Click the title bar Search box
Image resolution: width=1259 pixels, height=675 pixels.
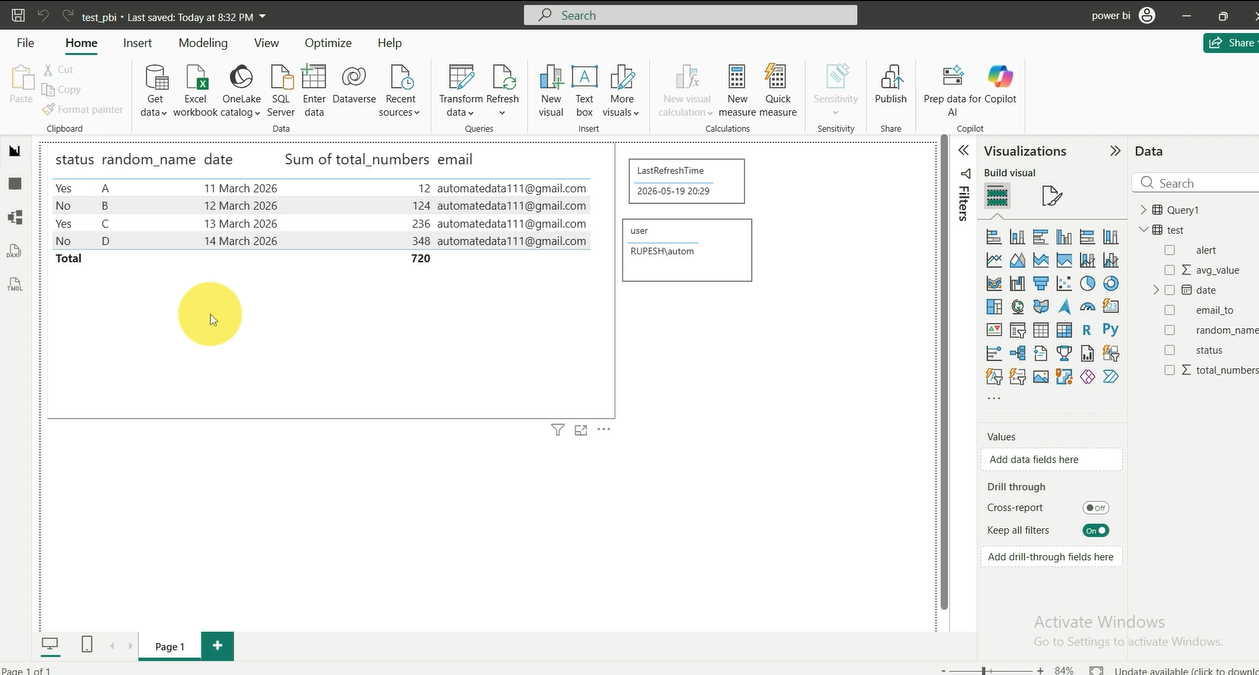[x=690, y=15]
